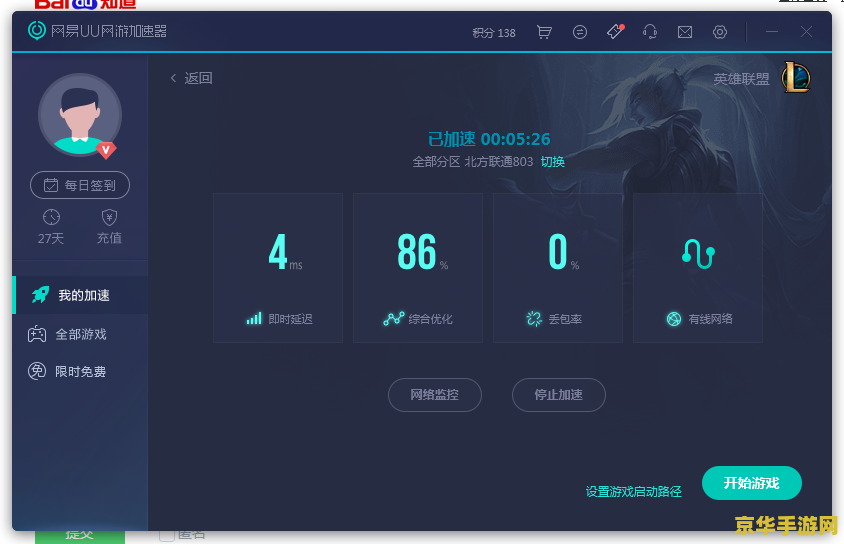The width and height of the screenshot is (844, 544).
Task: Click 设置游戏启动路径 link
Action: click(x=633, y=491)
